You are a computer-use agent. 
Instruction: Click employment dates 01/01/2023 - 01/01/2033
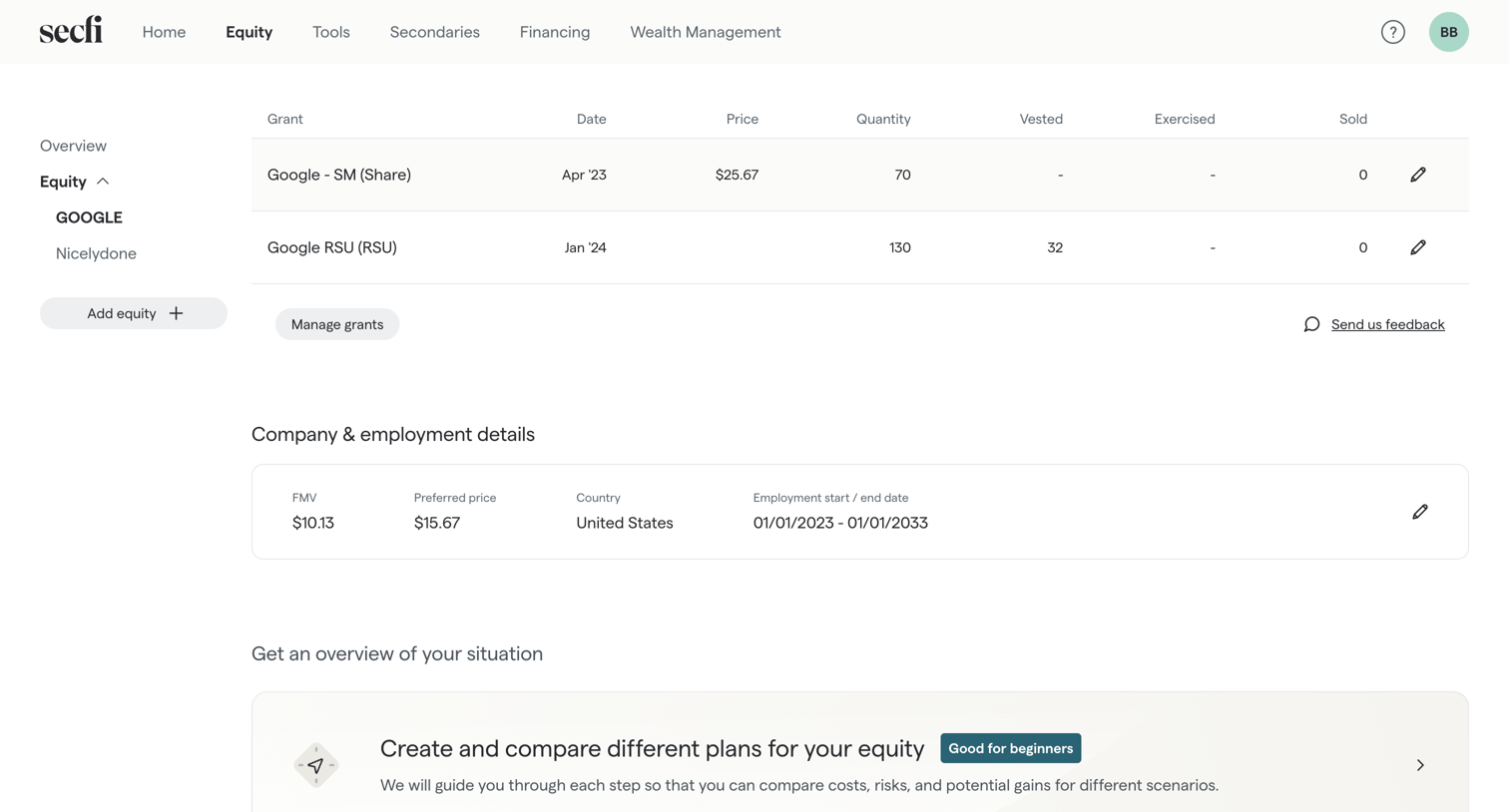pyautogui.click(x=840, y=523)
